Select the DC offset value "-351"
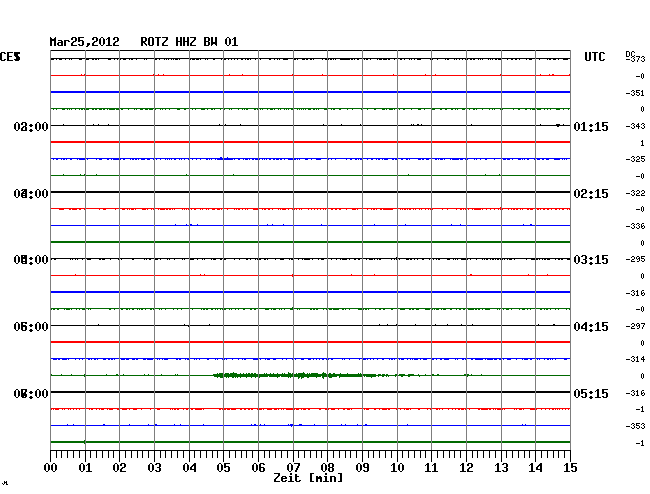Viewport: 650px width, 494px height. 635,93
